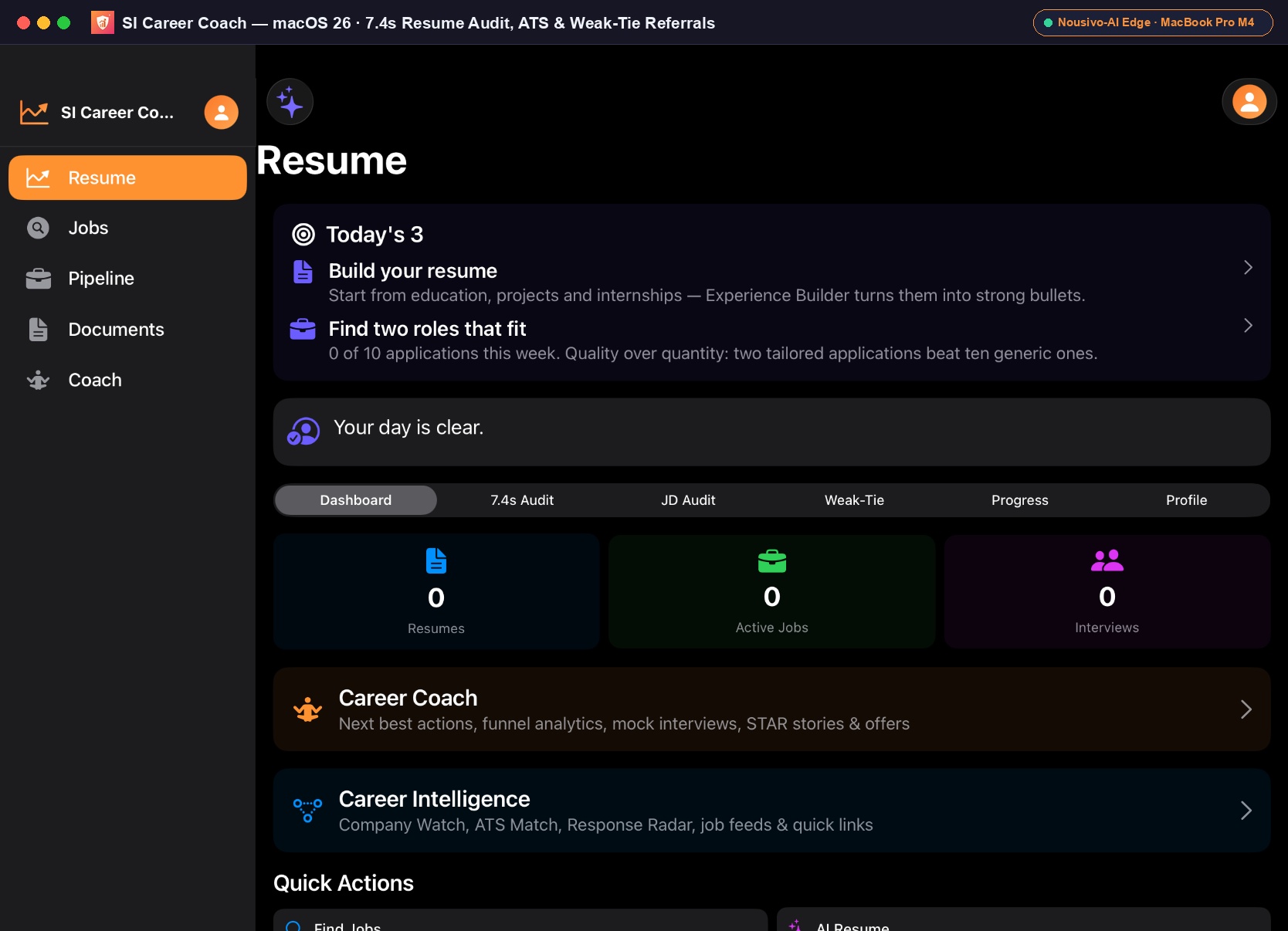Click the Today's 3 target icon

click(303, 234)
